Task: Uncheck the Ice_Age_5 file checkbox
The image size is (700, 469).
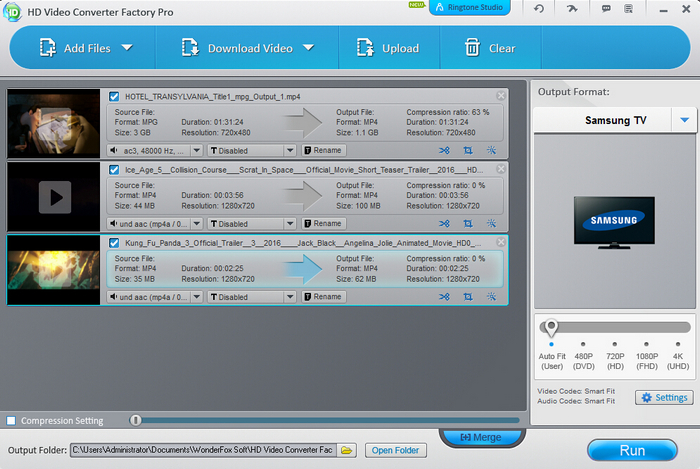Action: (x=114, y=170)
